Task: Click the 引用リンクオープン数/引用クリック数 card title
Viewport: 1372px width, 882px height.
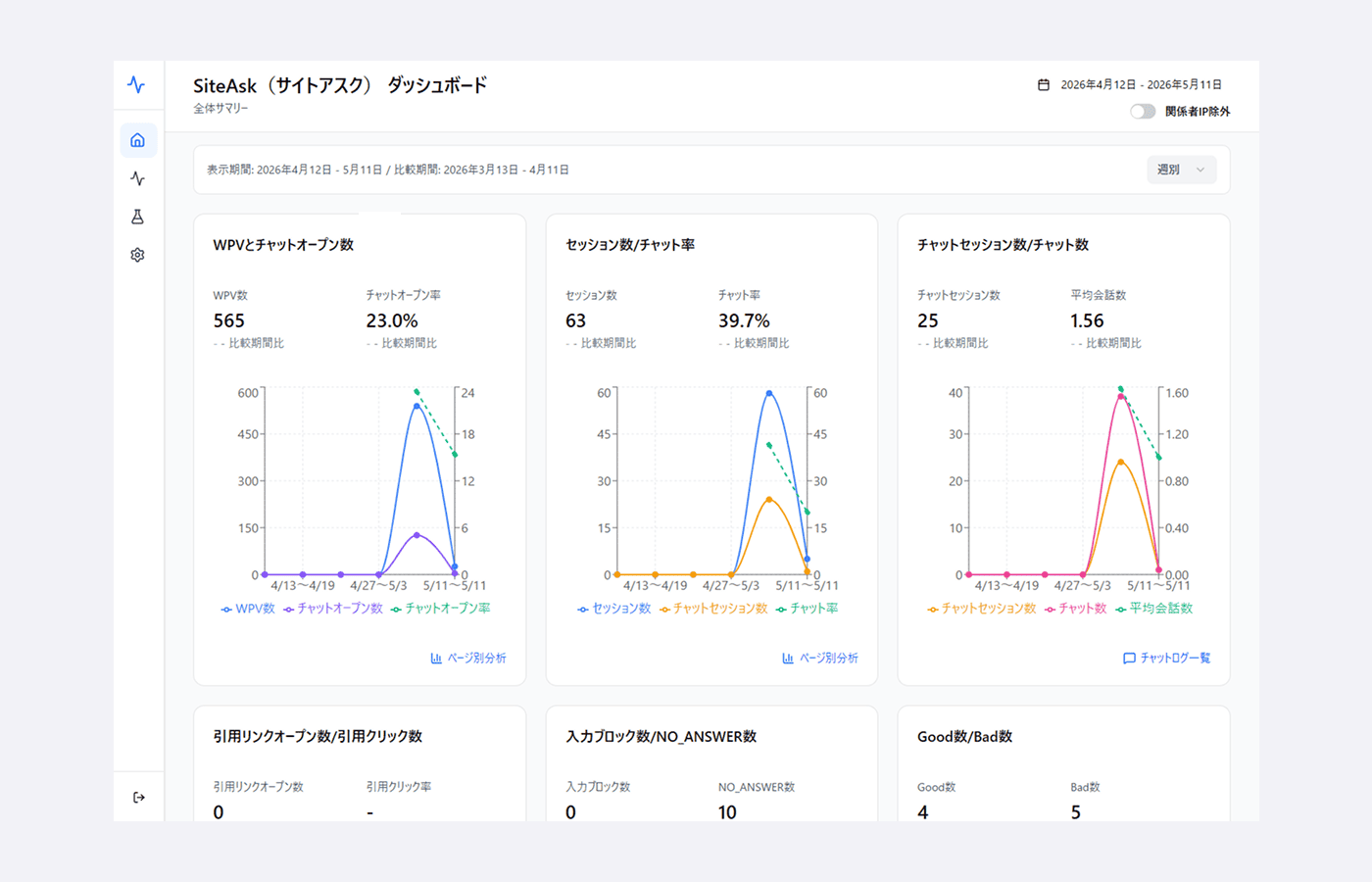Action: 318,737
